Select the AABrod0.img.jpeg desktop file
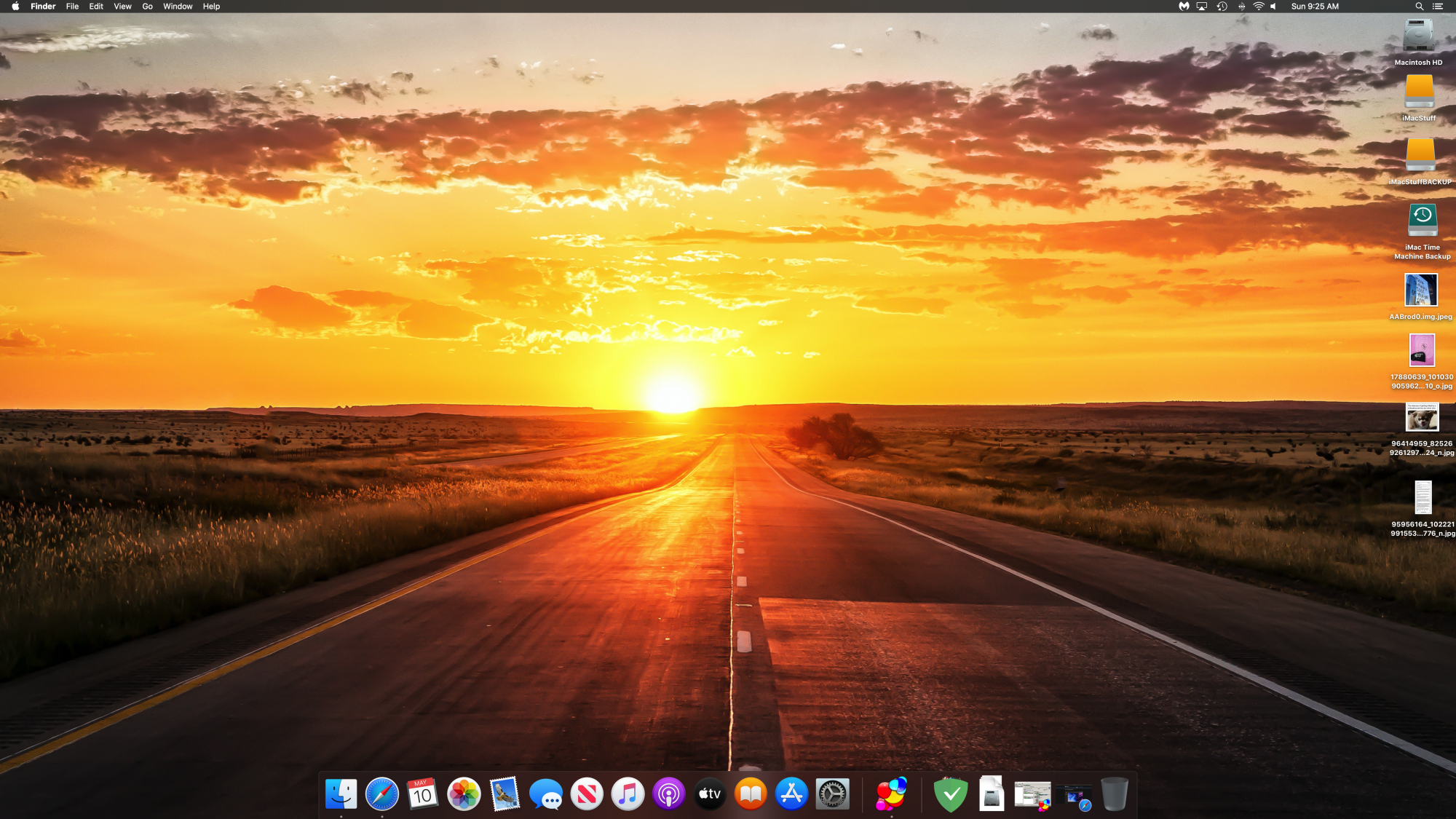The width and height of the screenshot is (1456, 819). coord(1420,290)
